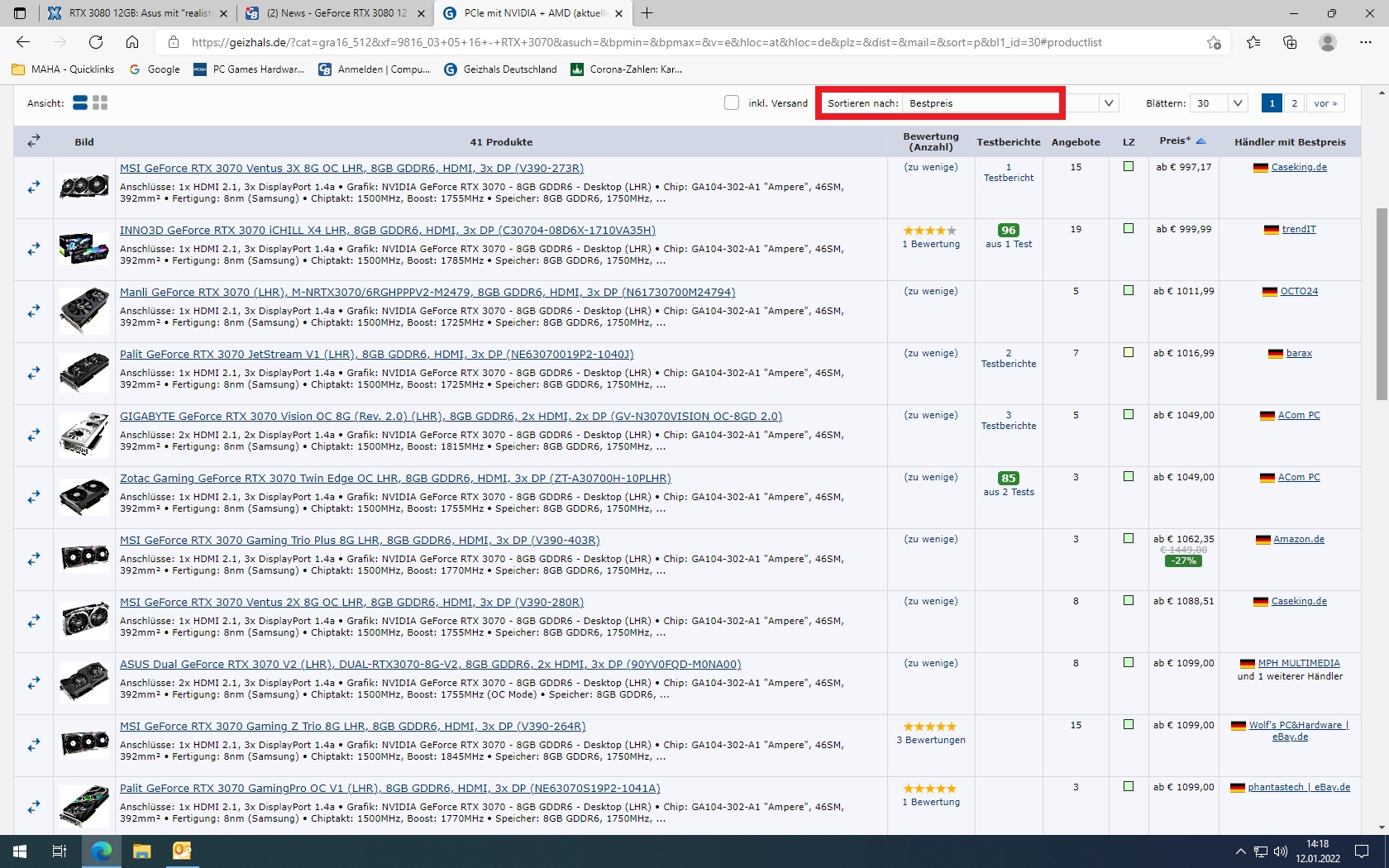
Task: Open File Explorer from taskbar
Action: (142, 851)
